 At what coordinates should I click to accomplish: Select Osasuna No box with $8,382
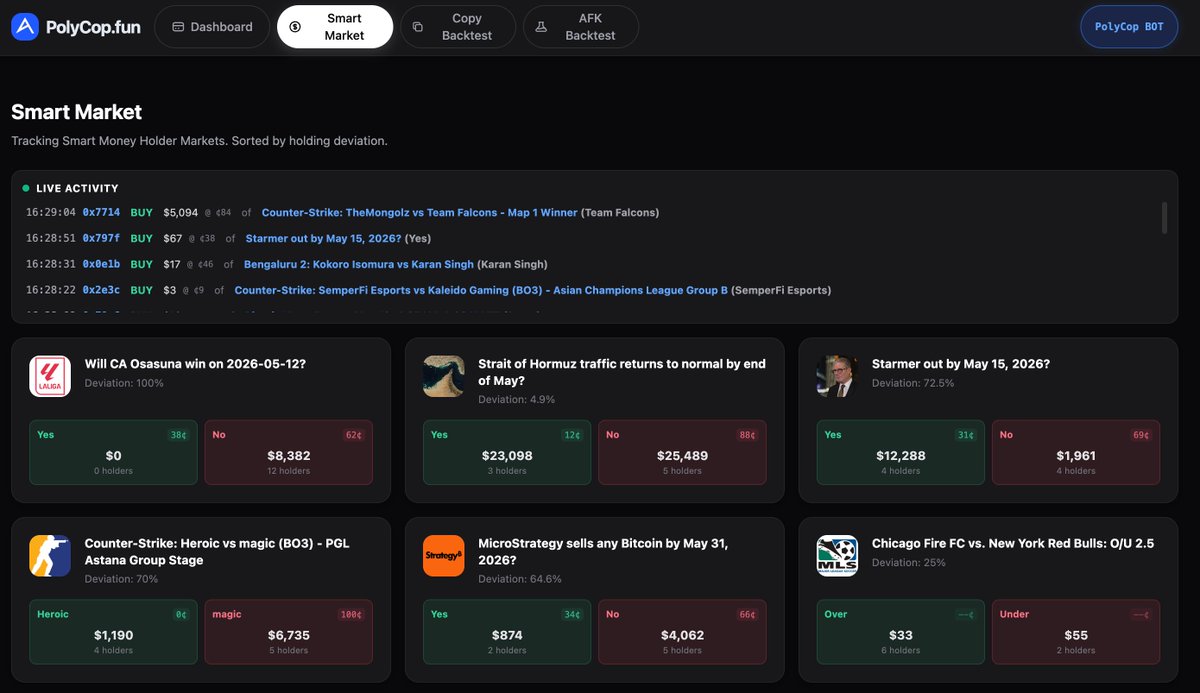pyautogui.click(x=289, y=452)
